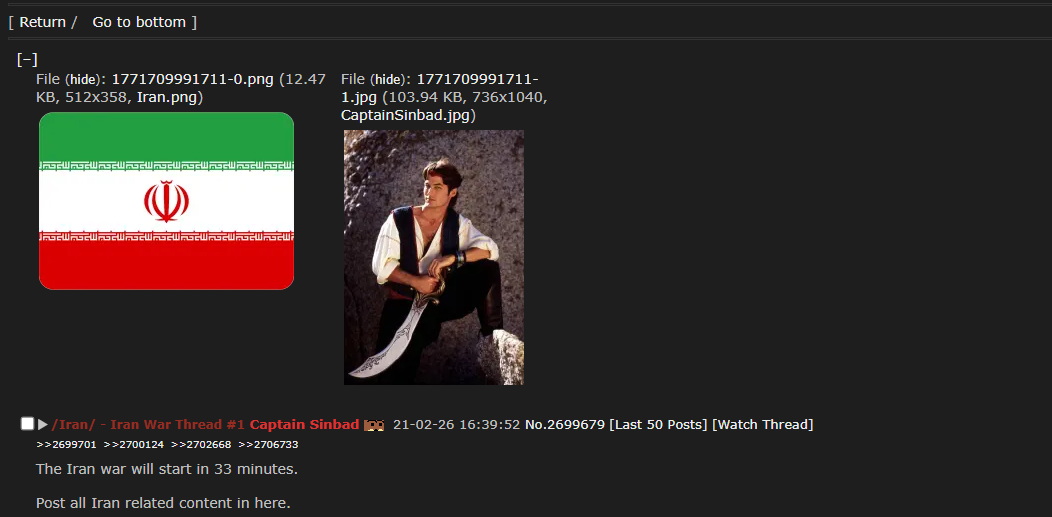Click the original filename Iran.png
Image resolution: width=1052 pixels, height=517 pixels.
pyautogui.click(x=167, y=98)
